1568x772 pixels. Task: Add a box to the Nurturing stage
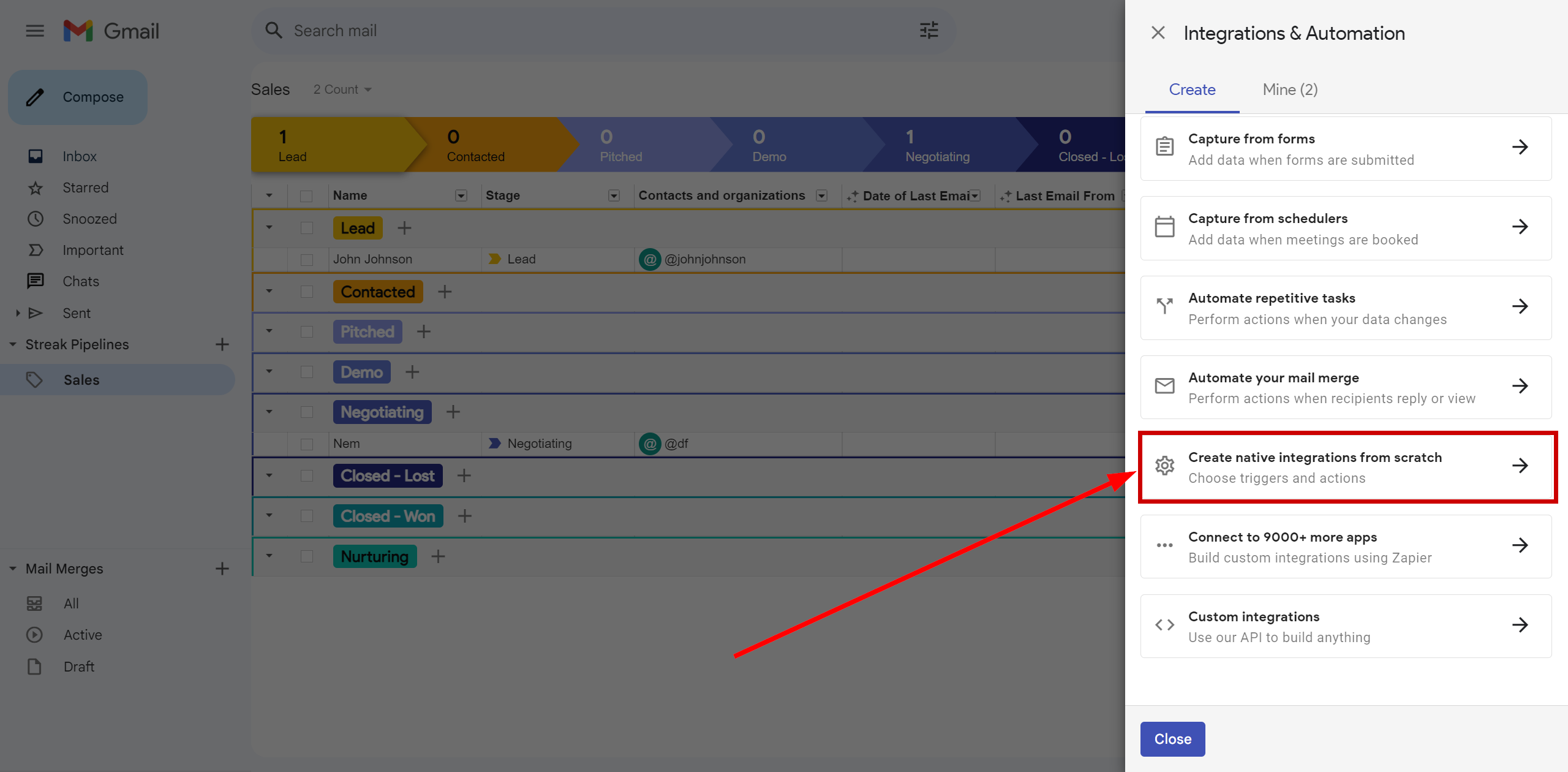click(x=438, y=556)
